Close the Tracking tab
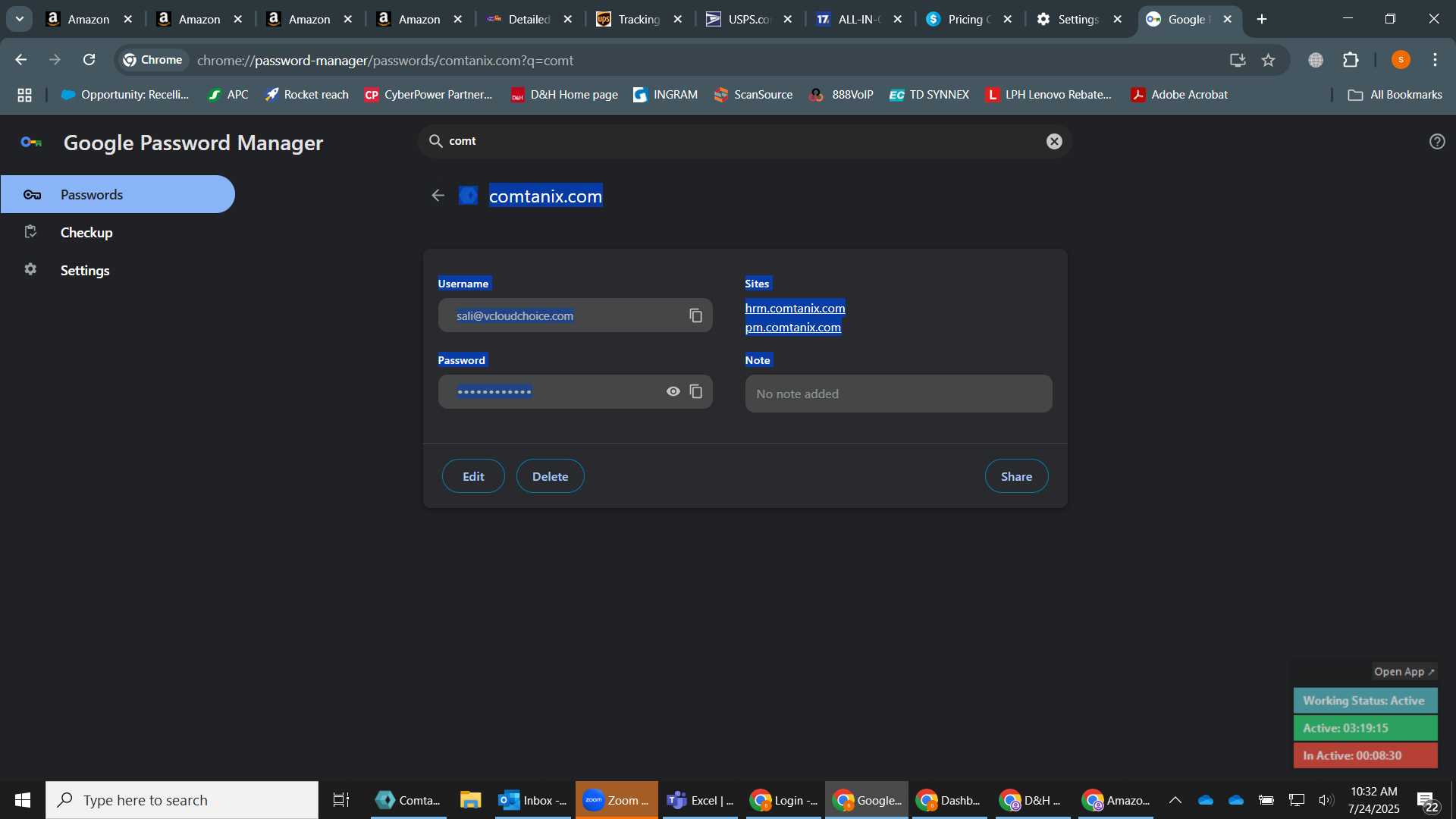Viewport: 1456px width, 819px height. pos(678,19)
